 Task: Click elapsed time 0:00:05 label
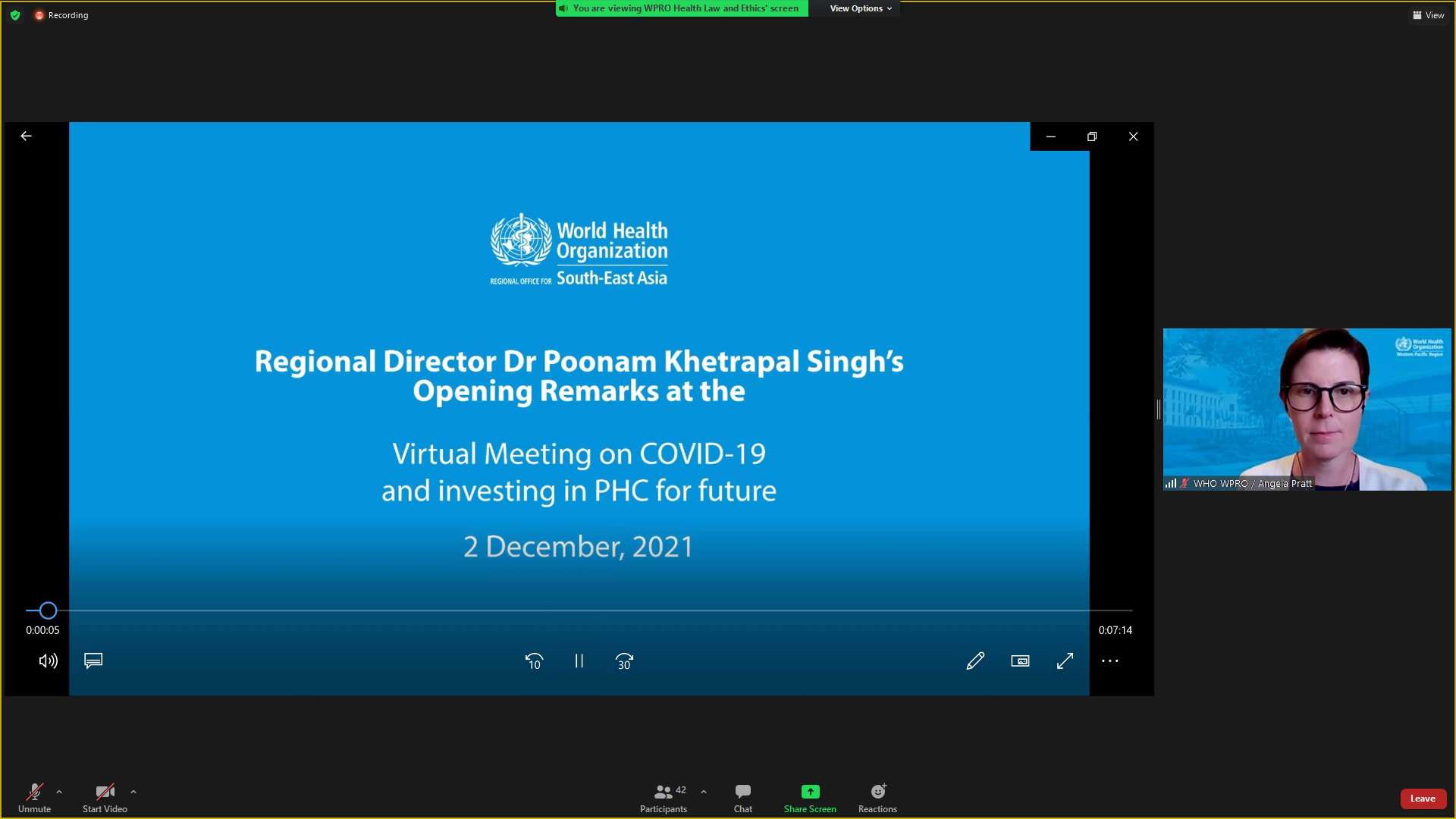(x=42, y=630)
